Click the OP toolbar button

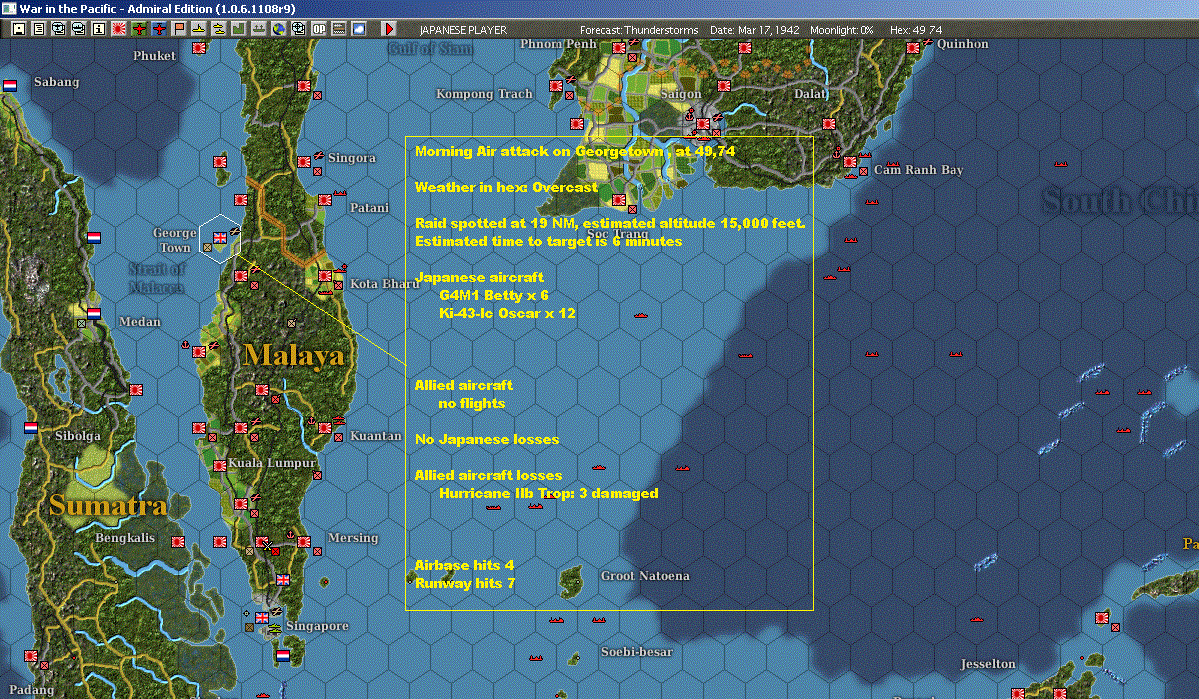[x=318, y=29]
